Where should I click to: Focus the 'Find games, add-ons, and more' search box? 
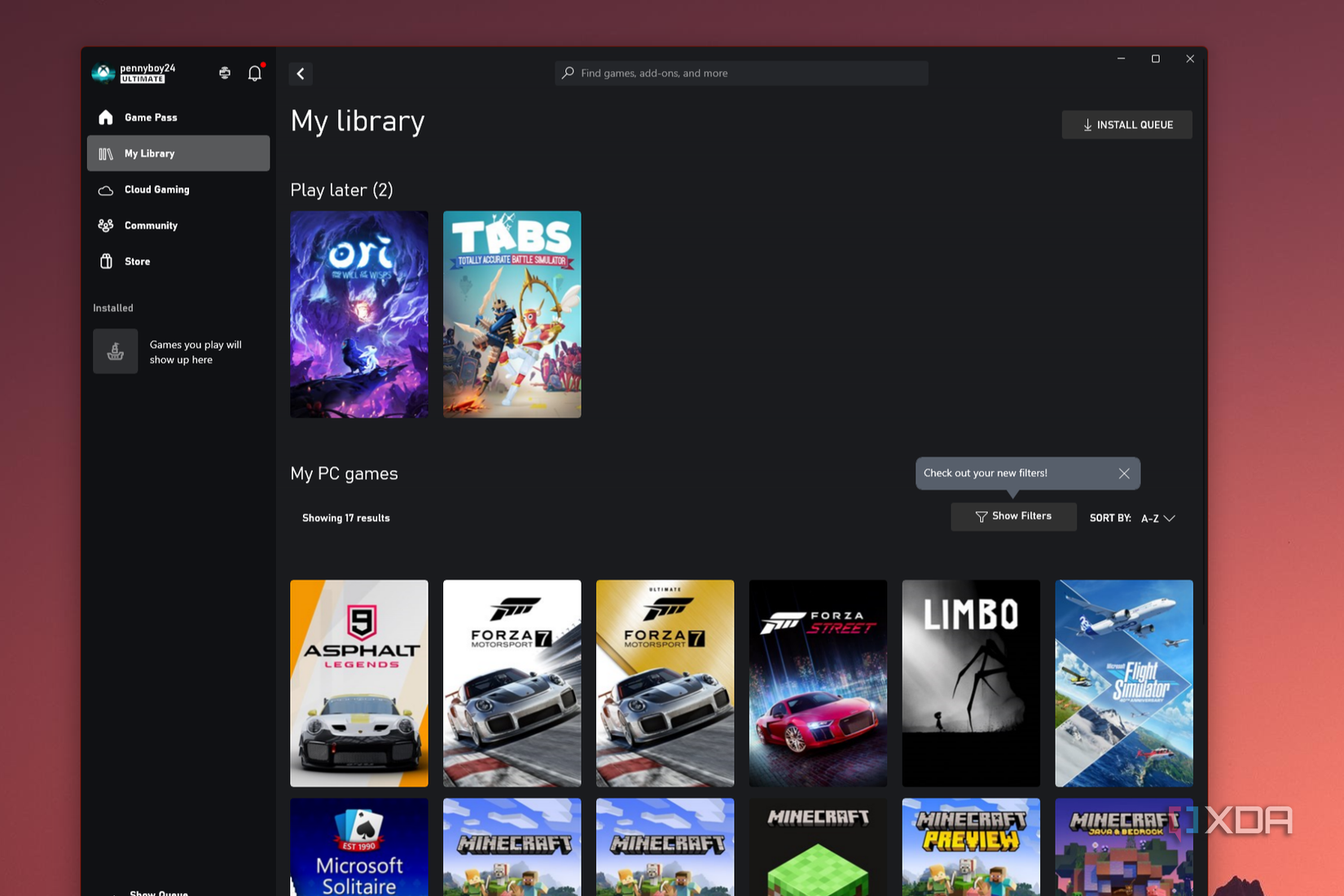pyautogui.click(x=741, y=73)
